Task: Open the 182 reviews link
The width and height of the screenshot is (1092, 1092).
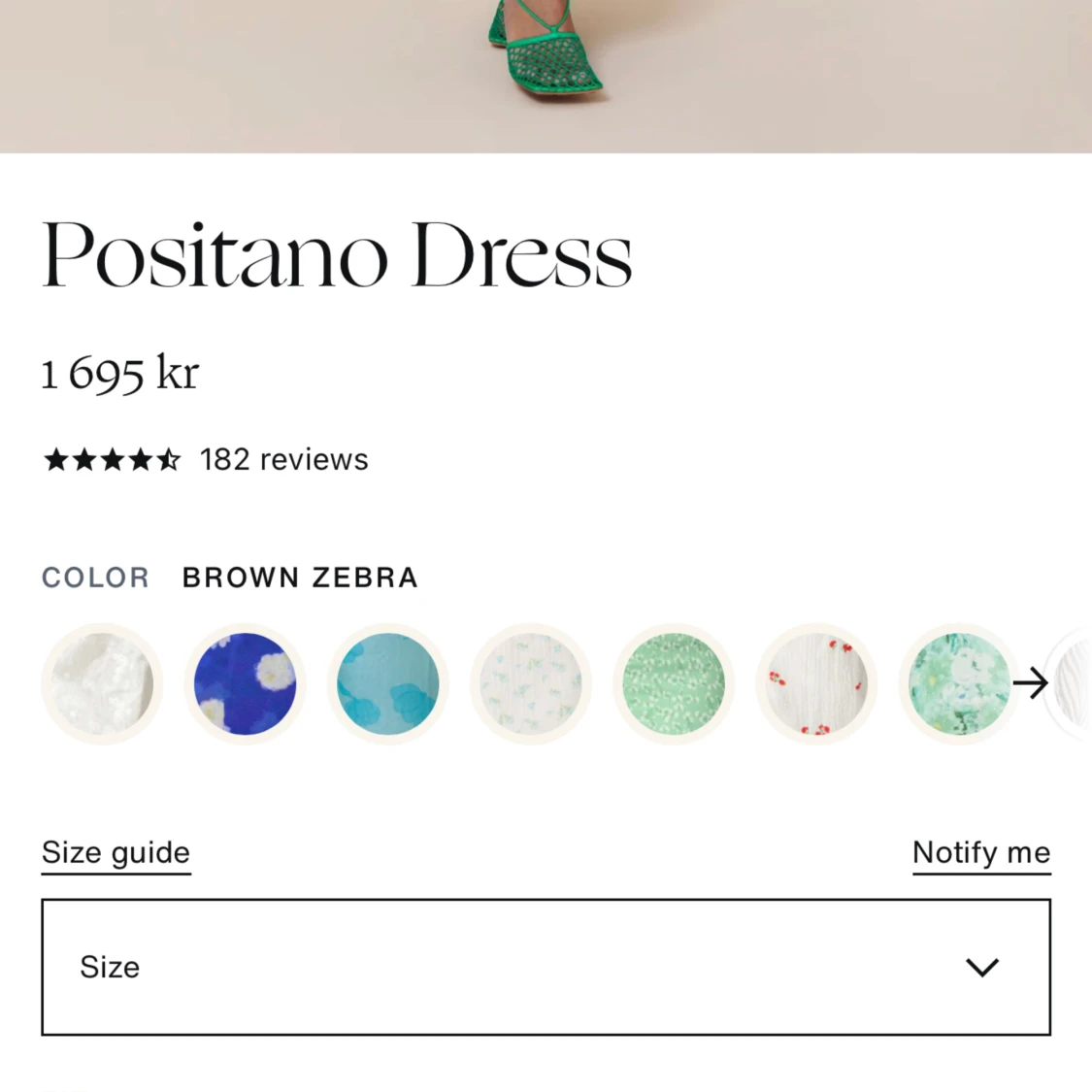Action: coord(283,459)
